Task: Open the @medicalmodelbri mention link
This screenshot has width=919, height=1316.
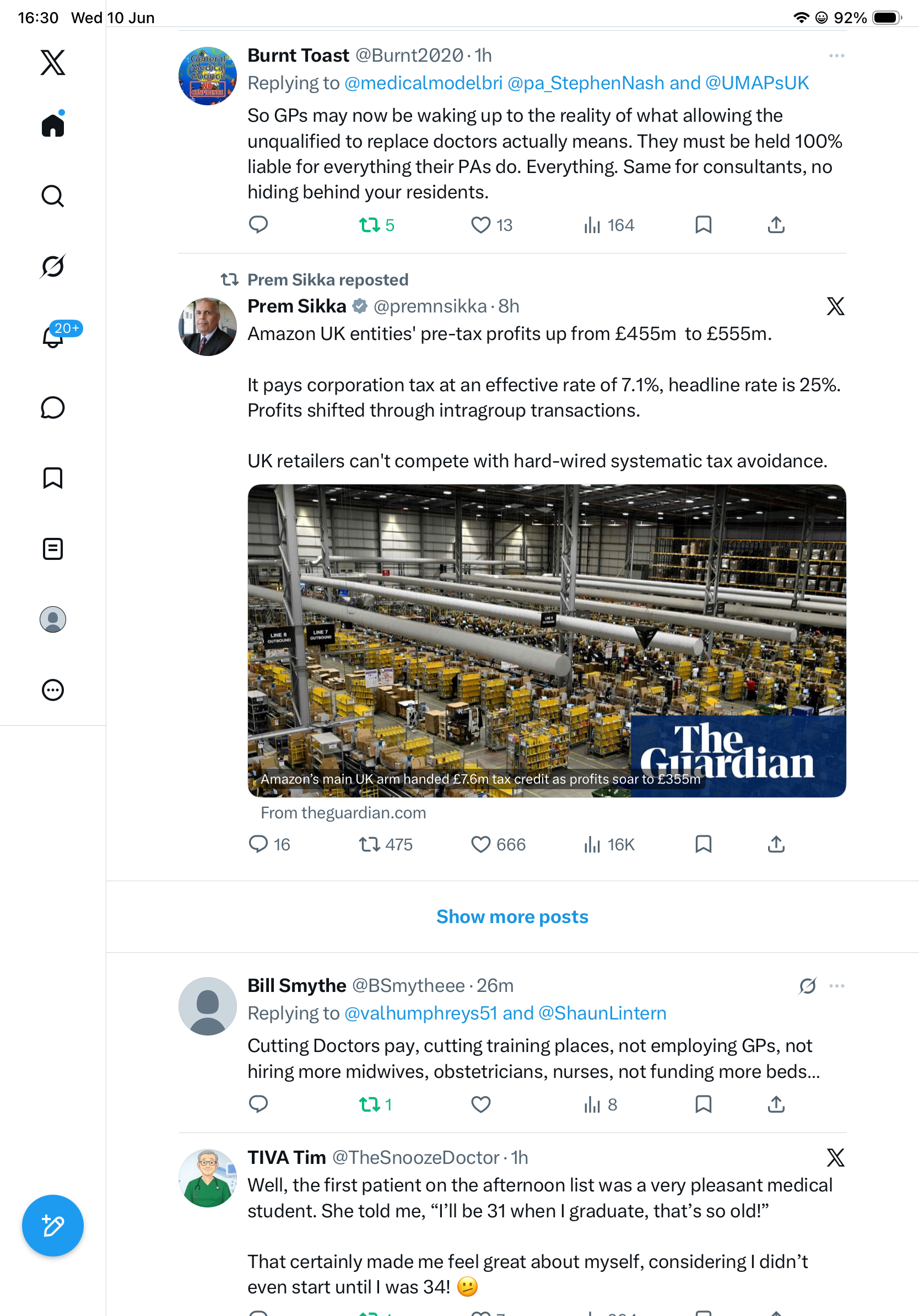Action: click(x=423, y=83)
